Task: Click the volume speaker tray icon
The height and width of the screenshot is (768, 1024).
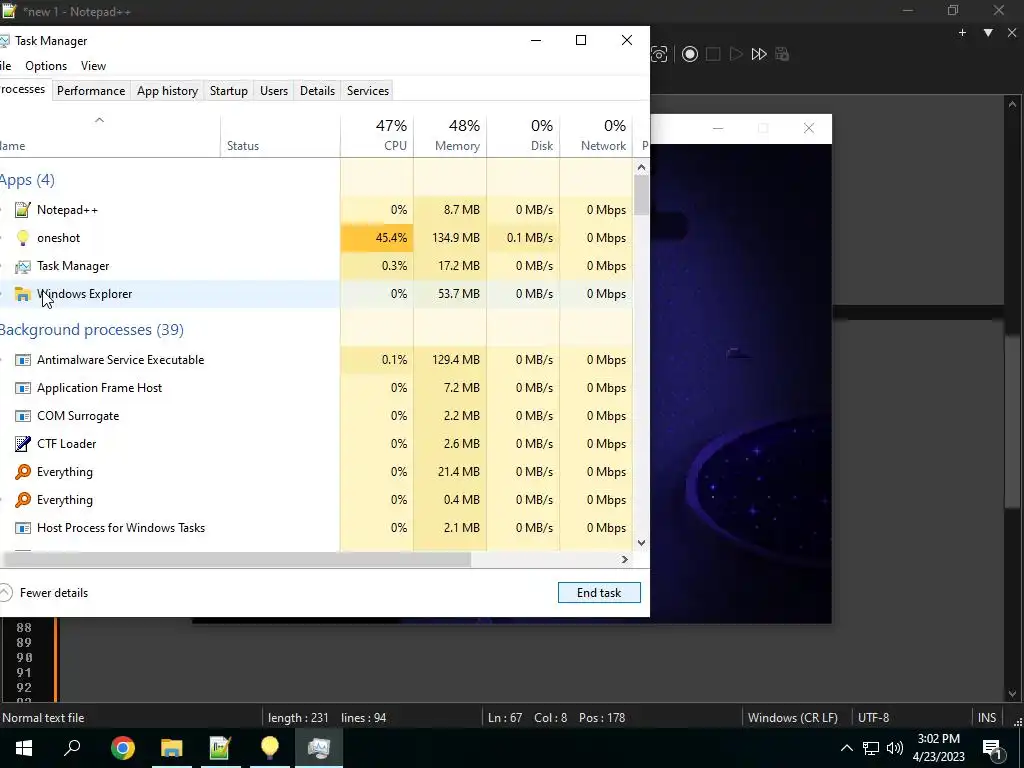Action: click(895, 748)
